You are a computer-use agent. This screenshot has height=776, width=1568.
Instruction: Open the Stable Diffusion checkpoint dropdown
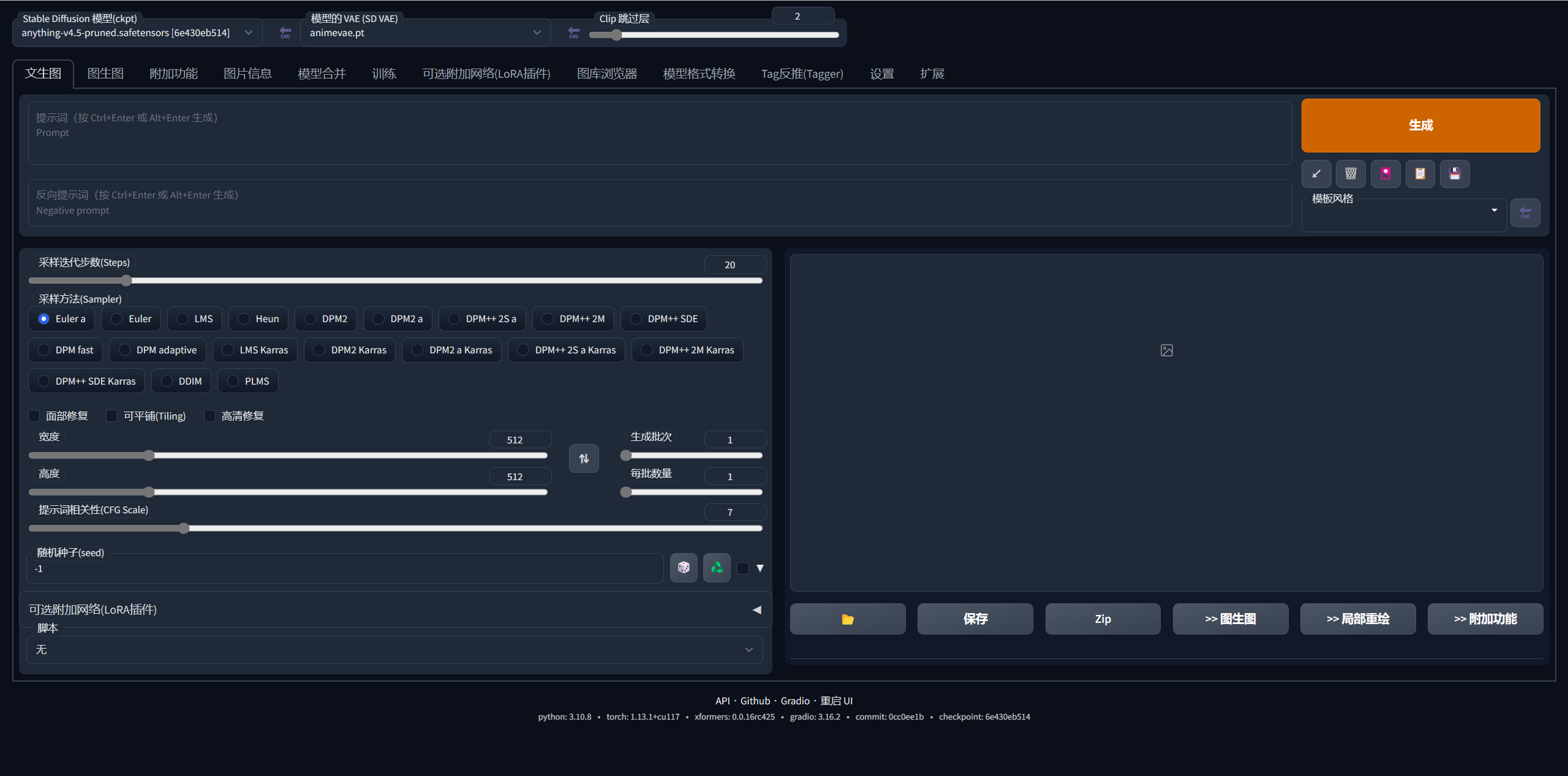click(x=137, y=33)
